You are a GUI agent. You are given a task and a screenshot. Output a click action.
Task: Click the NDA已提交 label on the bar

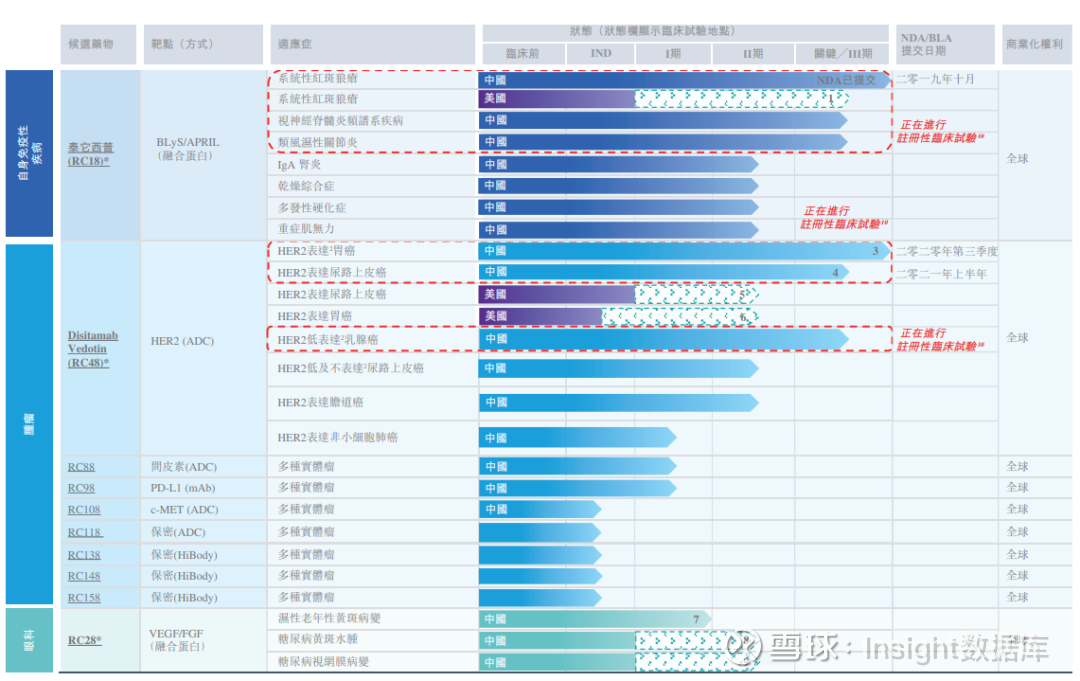pyautogui.click(x=846, y=80)
